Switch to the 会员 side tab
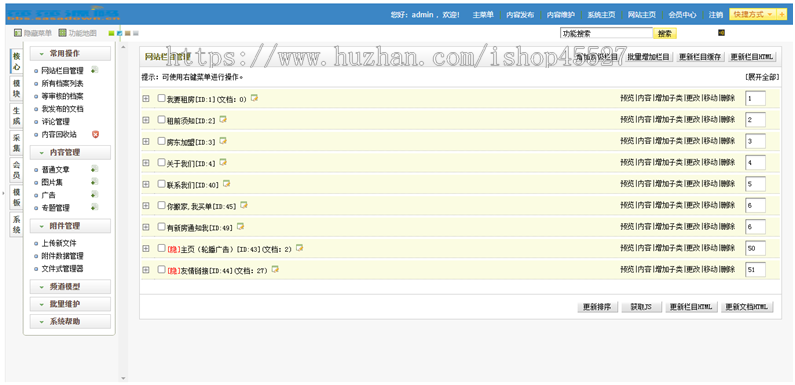 (x=17, y=170)
